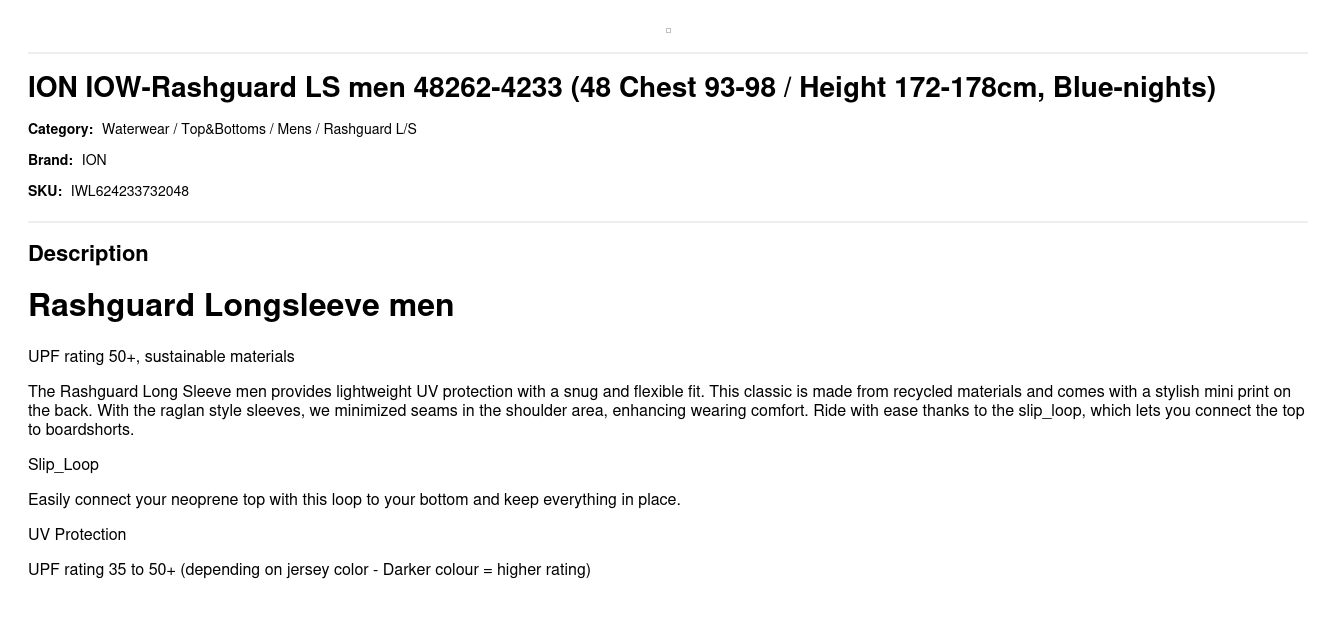Click the tiny placeholder image icon at top
The width and height of the screenshot is (1328, 625).
tap(668, 30)
